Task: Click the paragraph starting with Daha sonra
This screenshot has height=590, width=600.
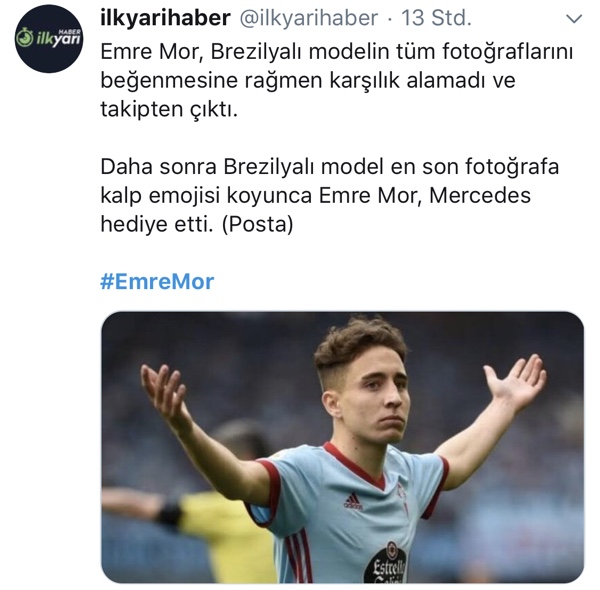Action: 330,195
